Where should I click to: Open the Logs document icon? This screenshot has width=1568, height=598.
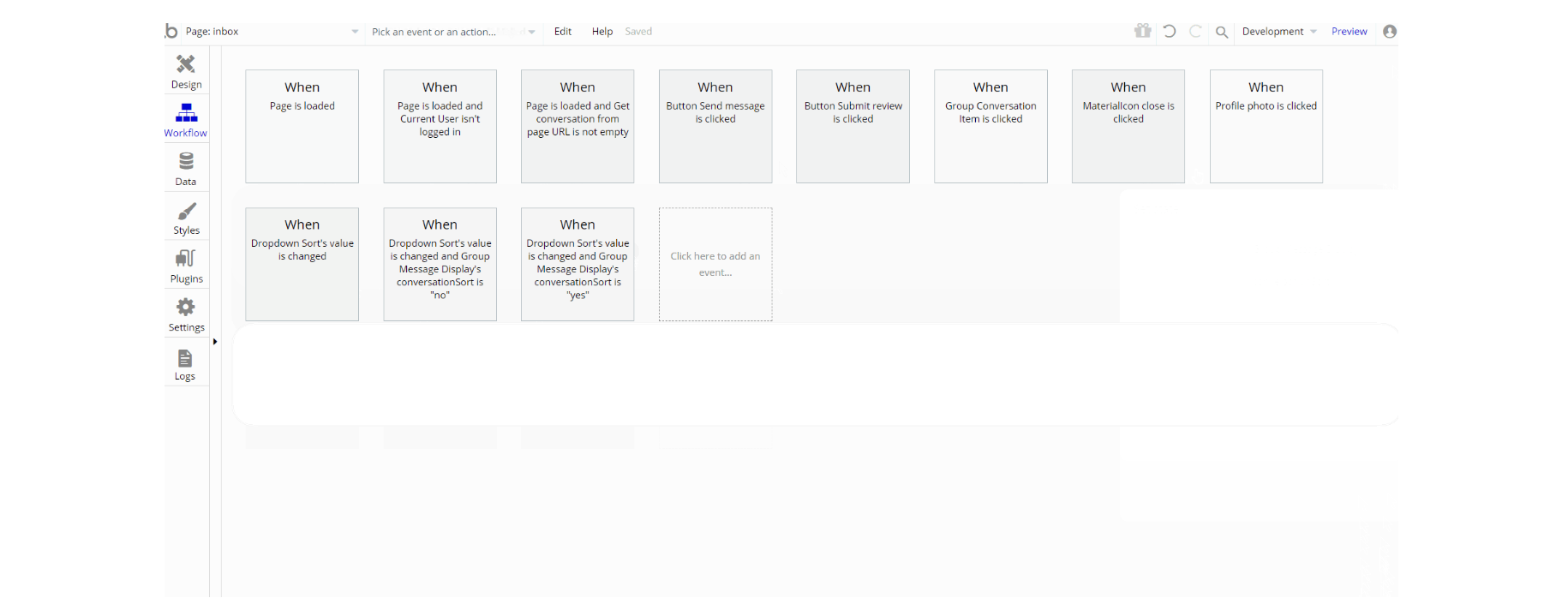(185, 358)
